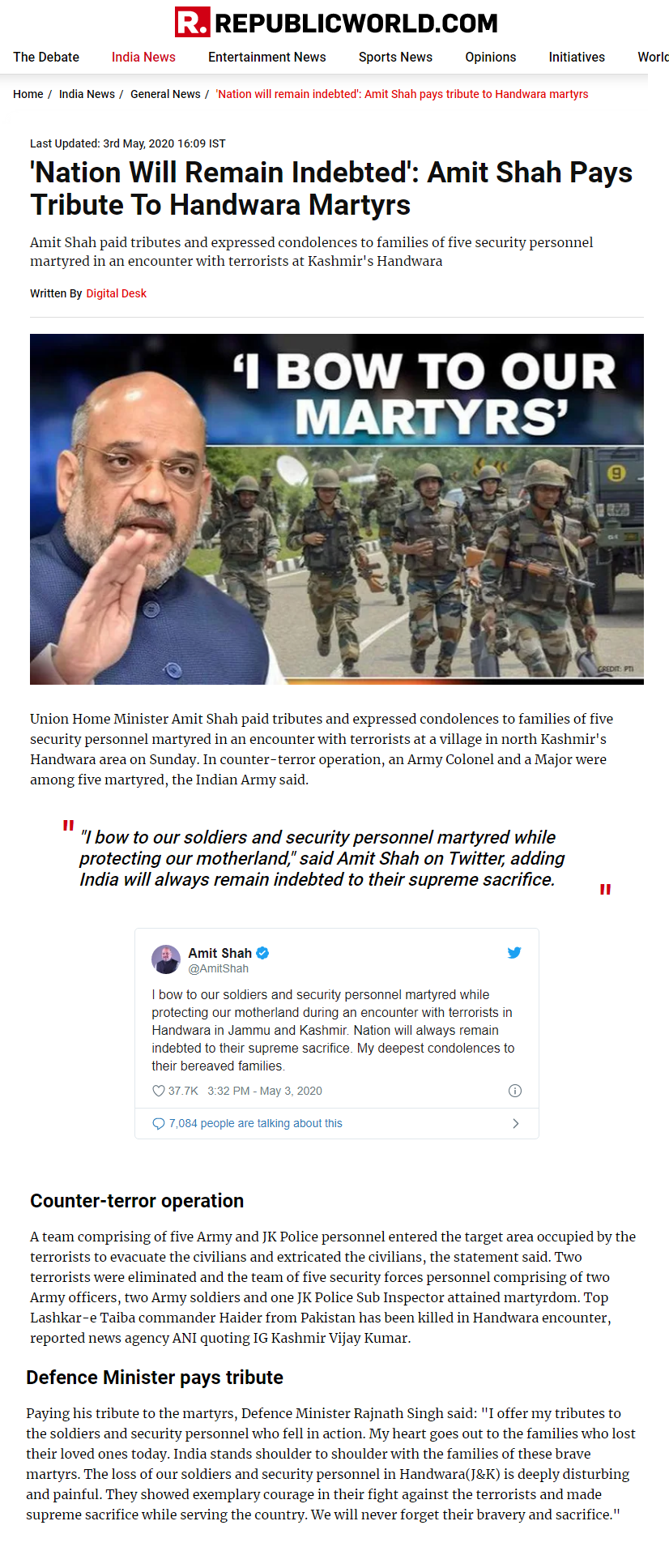Click Digital Desk author link

click(x=117, y=293)
